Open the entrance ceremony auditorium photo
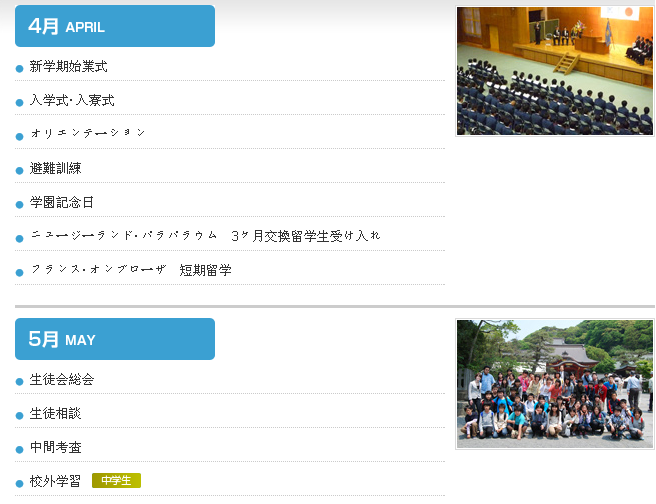The height and width of the screenshot is (504, 656). pyautogui.click(x=555, y=71)
